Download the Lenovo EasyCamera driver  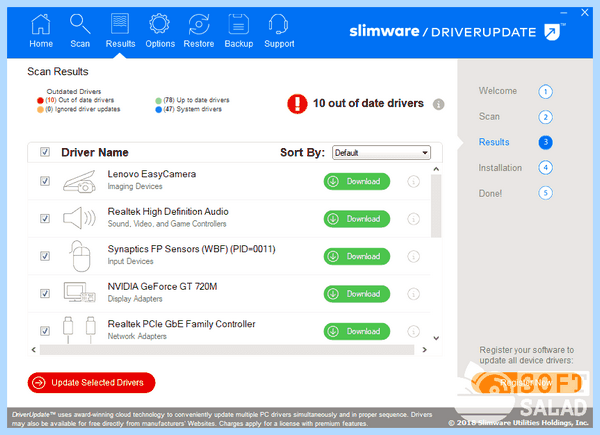pos(357,181)
